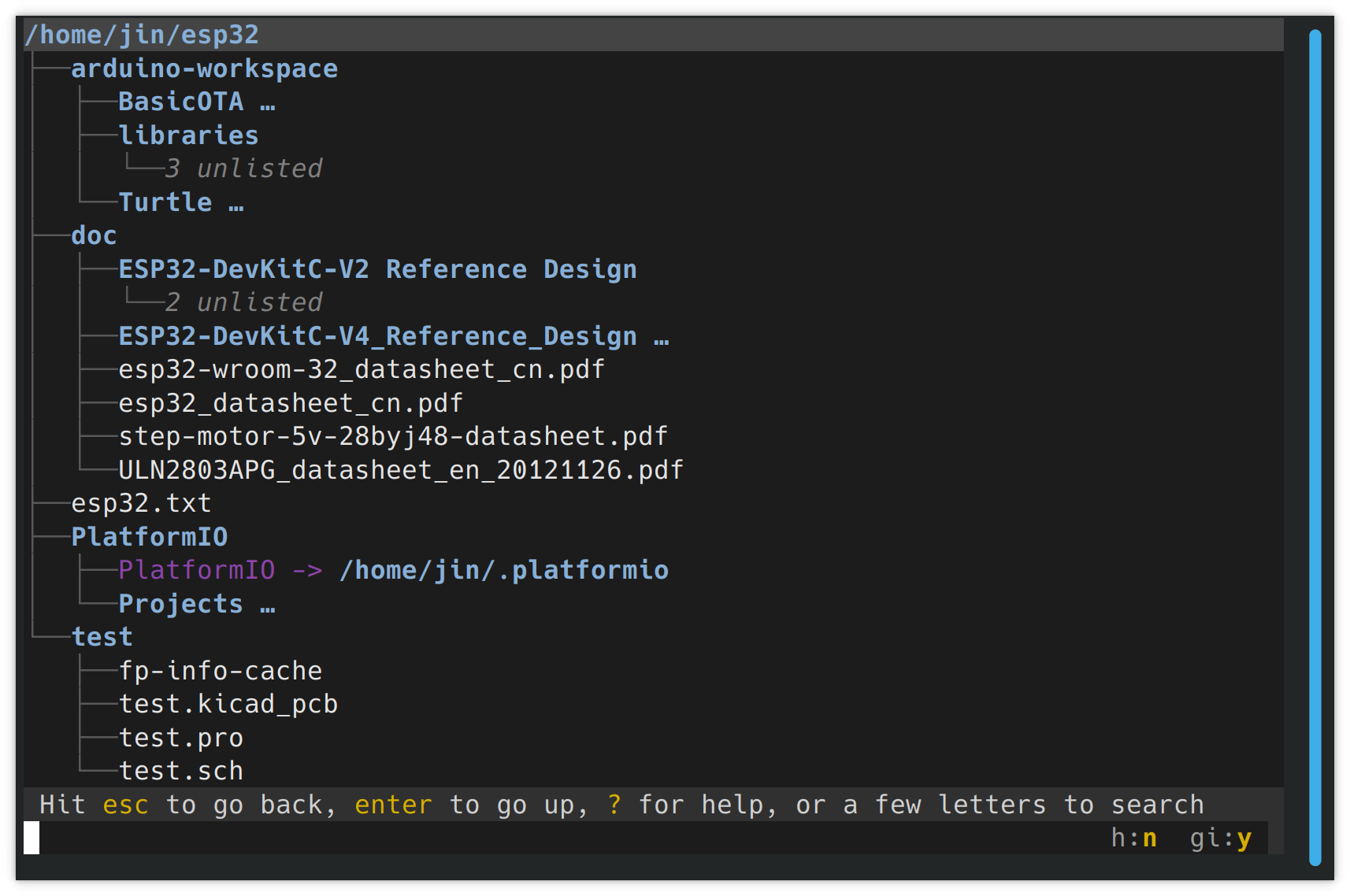
Task: Follow PlatformIO symlink to /home/jin/.platformio
Action: (x=393, y=570)
